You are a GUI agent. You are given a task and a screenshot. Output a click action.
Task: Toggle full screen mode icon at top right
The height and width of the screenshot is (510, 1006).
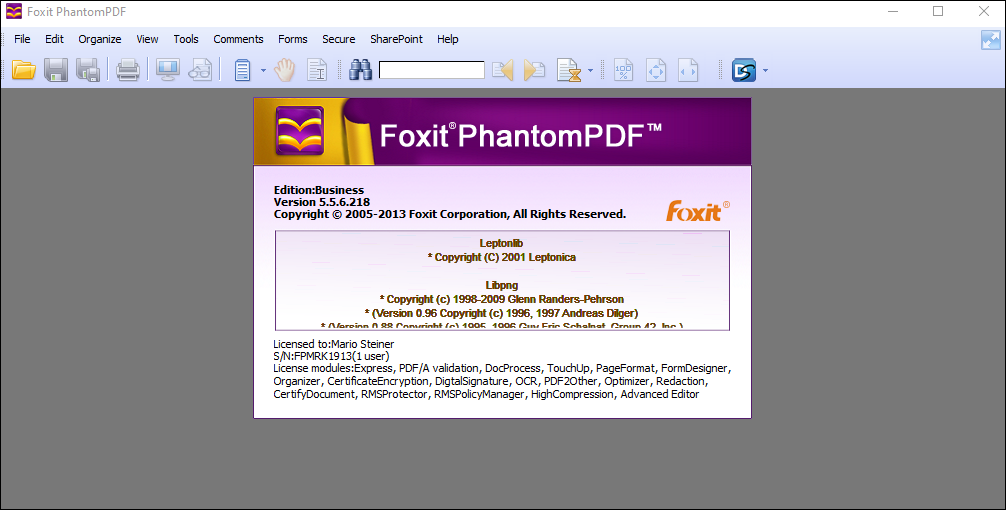click(x=990, y=40)
